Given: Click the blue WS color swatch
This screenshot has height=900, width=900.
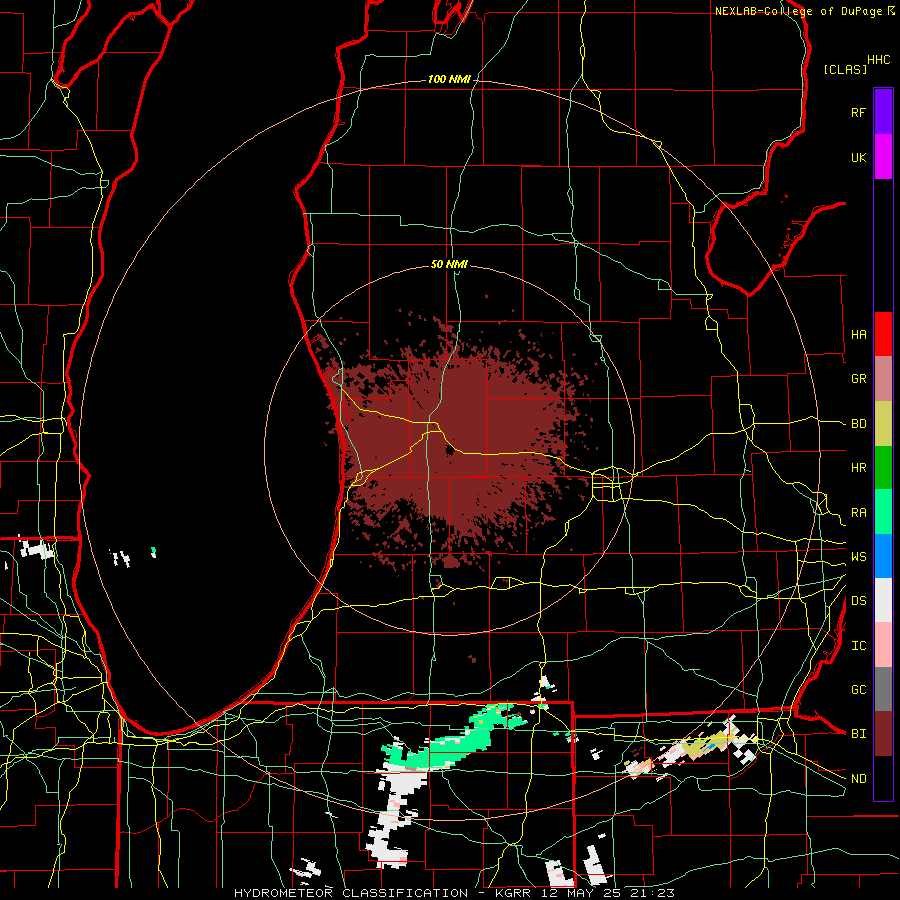Looking at the screenshot, I should point(883,556).
